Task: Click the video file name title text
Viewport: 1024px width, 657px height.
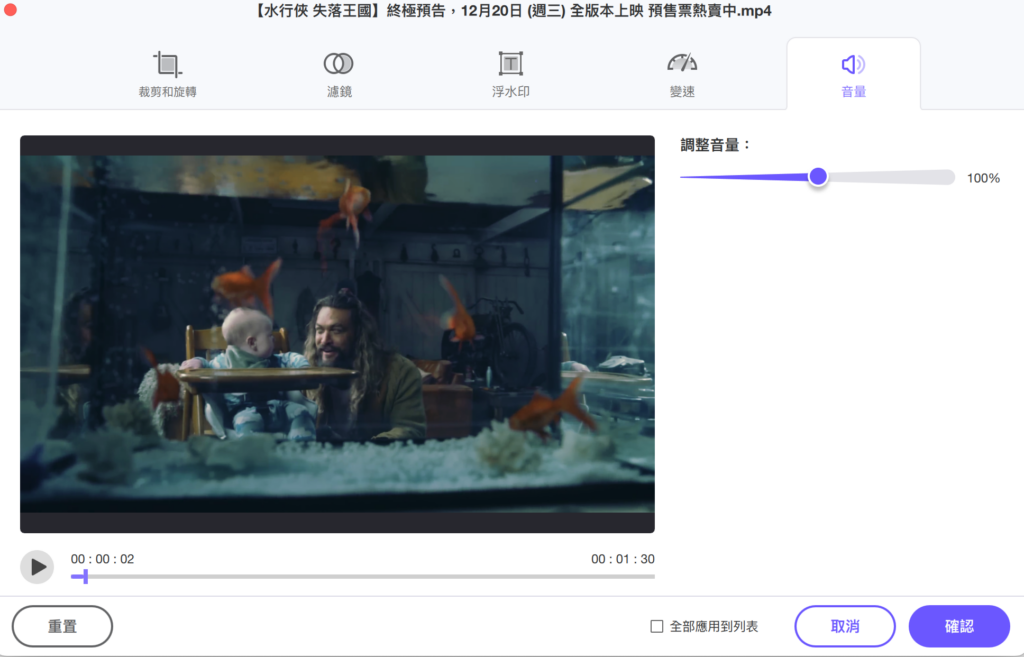Action: [x=513, y=11]
